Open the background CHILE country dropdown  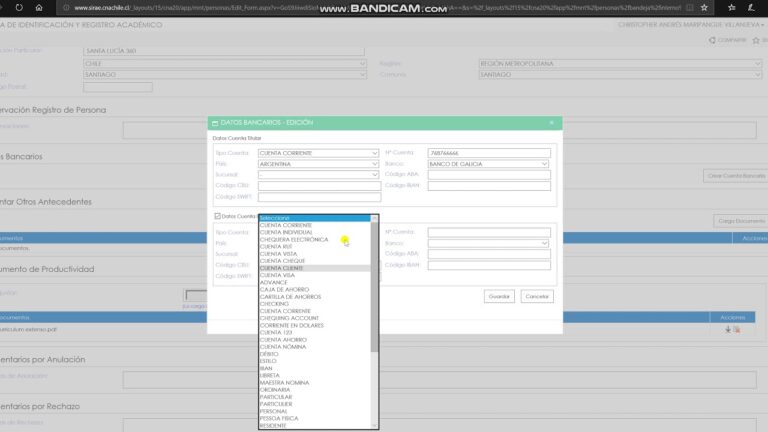(x=225, y=64)
